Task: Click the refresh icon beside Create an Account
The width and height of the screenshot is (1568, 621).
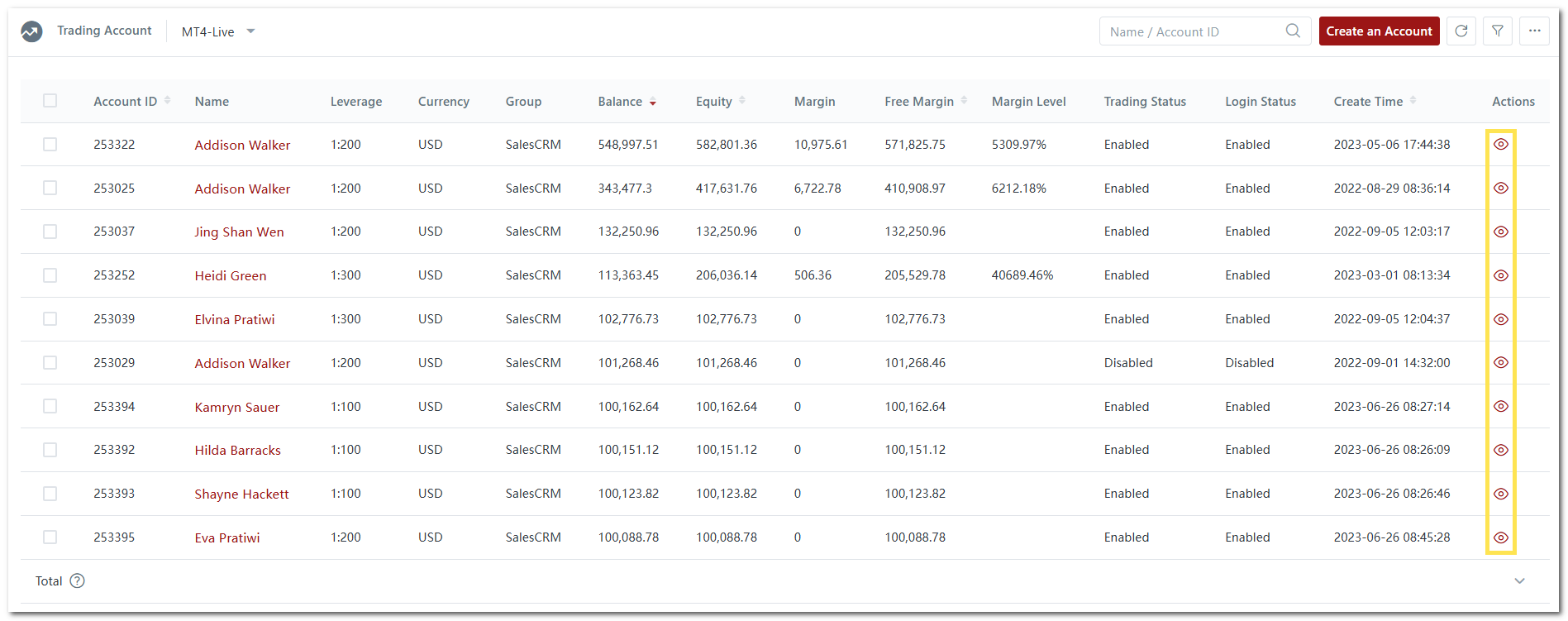Action: [1461, 31]
